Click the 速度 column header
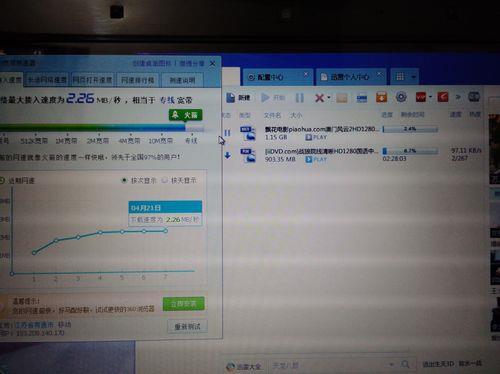The image size is (500, 374). (455, 115)
